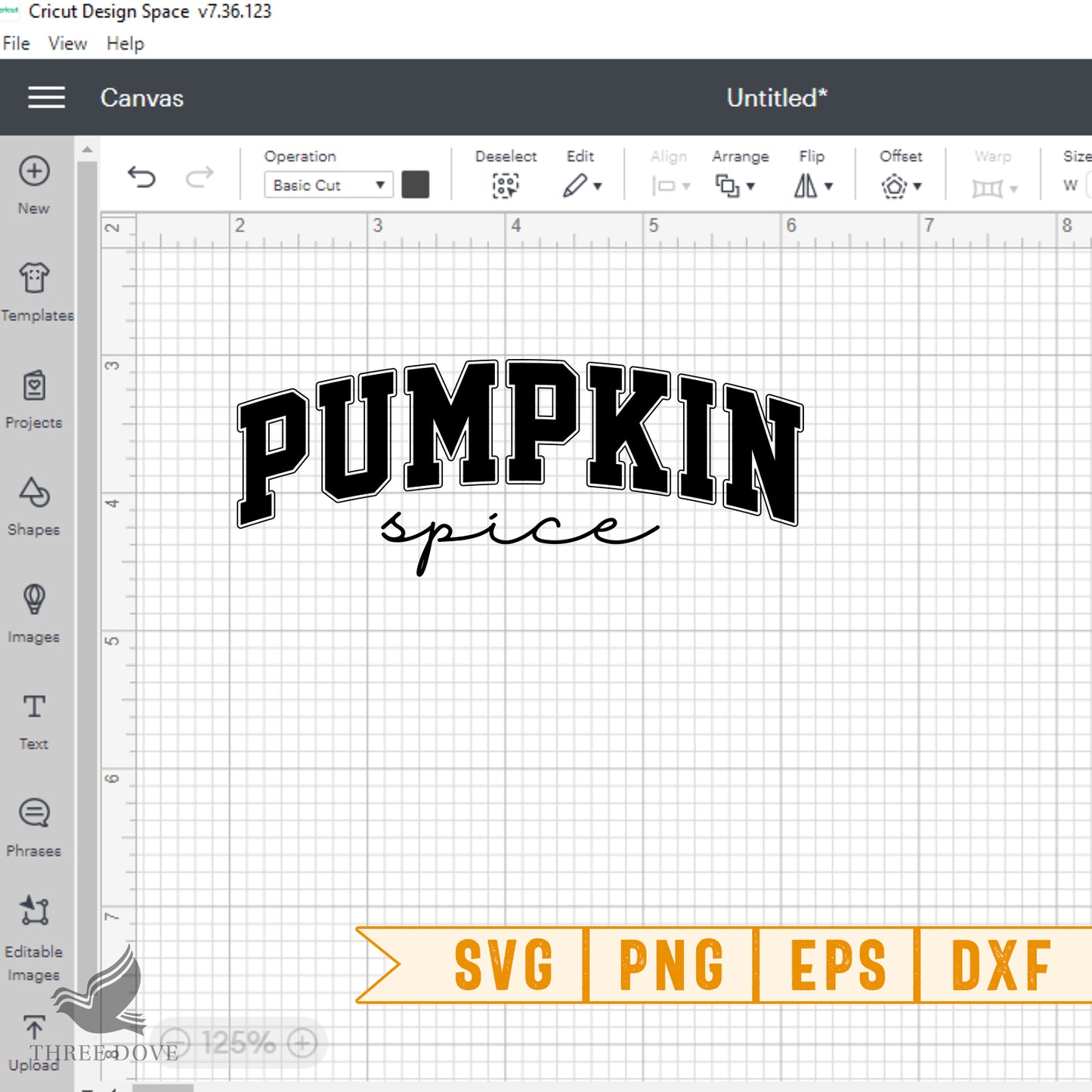Screen dimensions: 1092x1092
Task: Click the Canvas title label
Action: click(142, 97)
